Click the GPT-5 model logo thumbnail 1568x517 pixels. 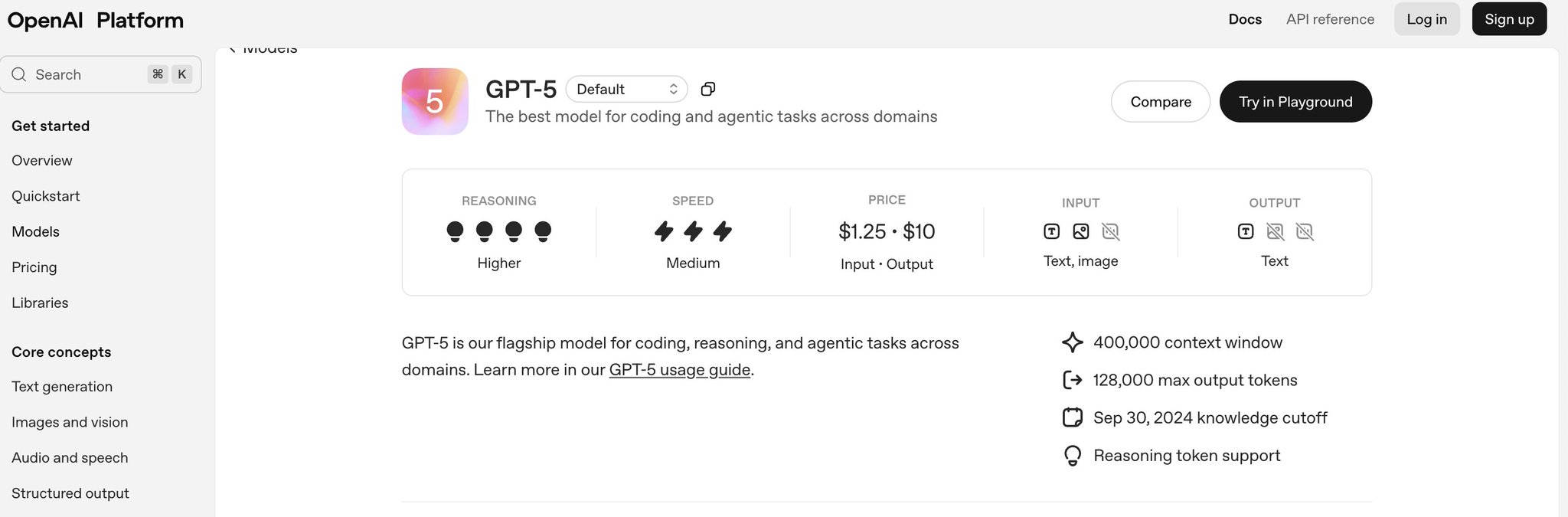(x=435, y=101)
